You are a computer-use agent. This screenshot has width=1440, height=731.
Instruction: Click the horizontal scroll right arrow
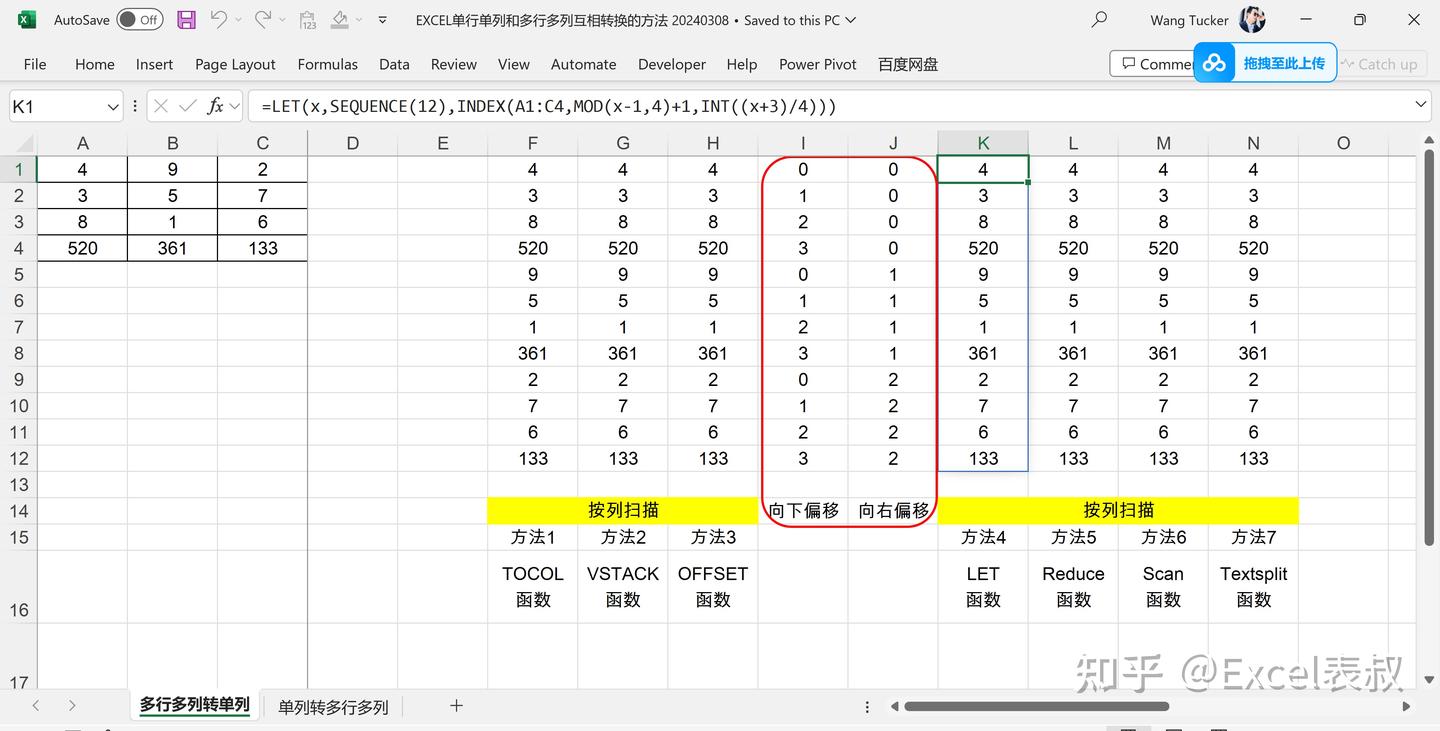1406,706
